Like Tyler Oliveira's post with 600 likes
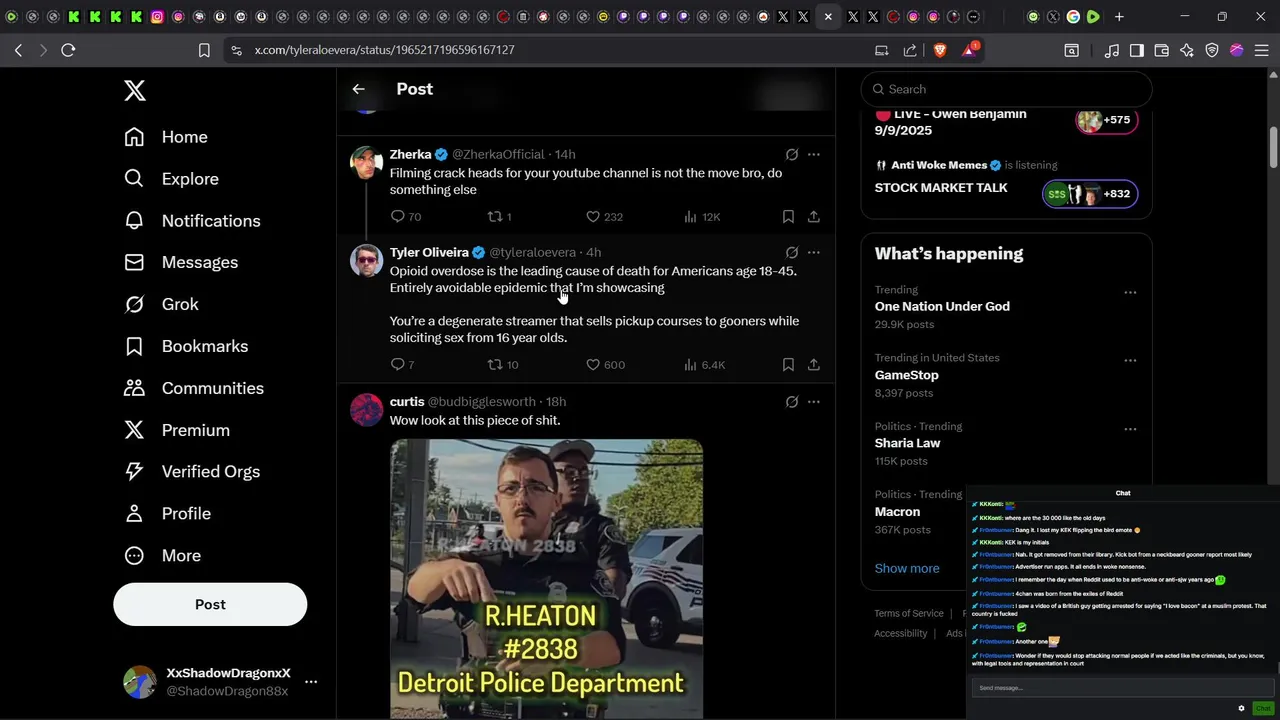The width and height of the screenshot is (1280, 720). (592, 364)
